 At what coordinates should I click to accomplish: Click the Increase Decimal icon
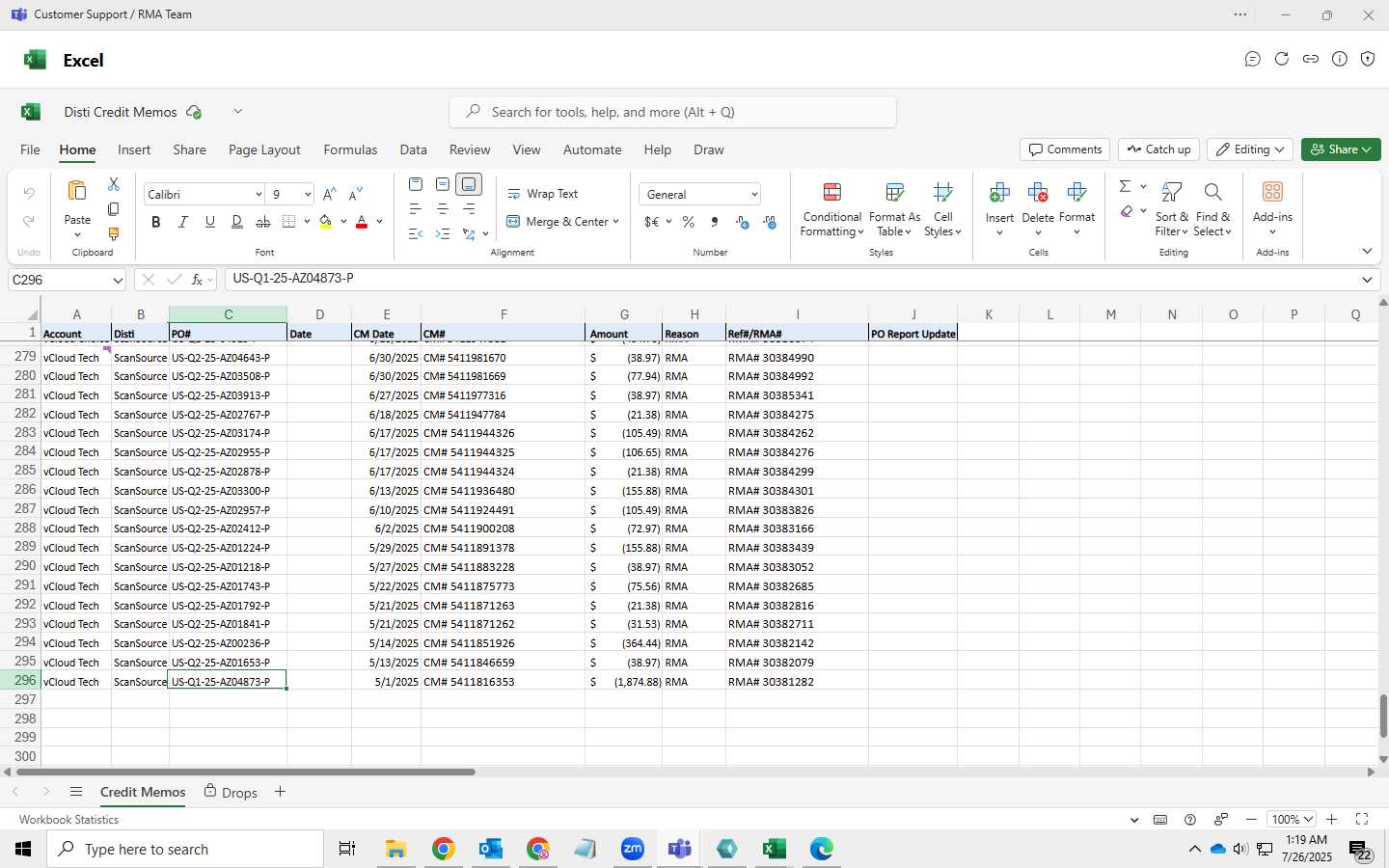click(743, 222)
